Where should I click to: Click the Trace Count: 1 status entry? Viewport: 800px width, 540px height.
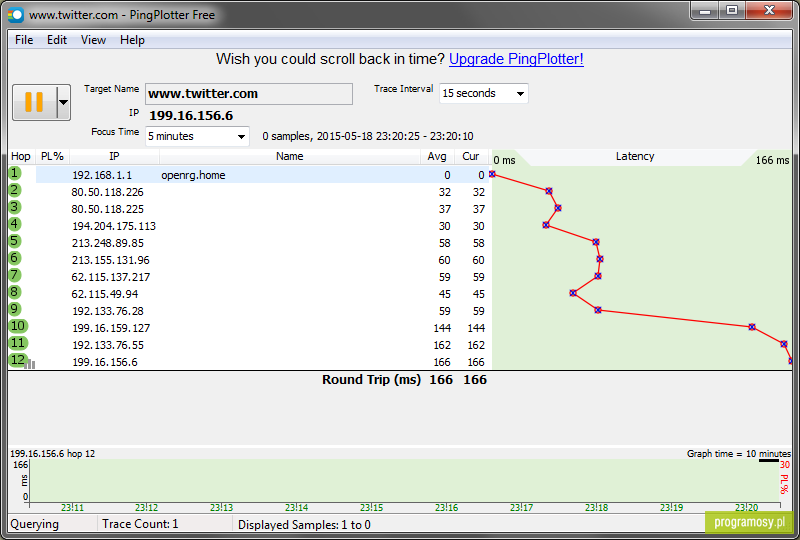[x=140, y=524]
